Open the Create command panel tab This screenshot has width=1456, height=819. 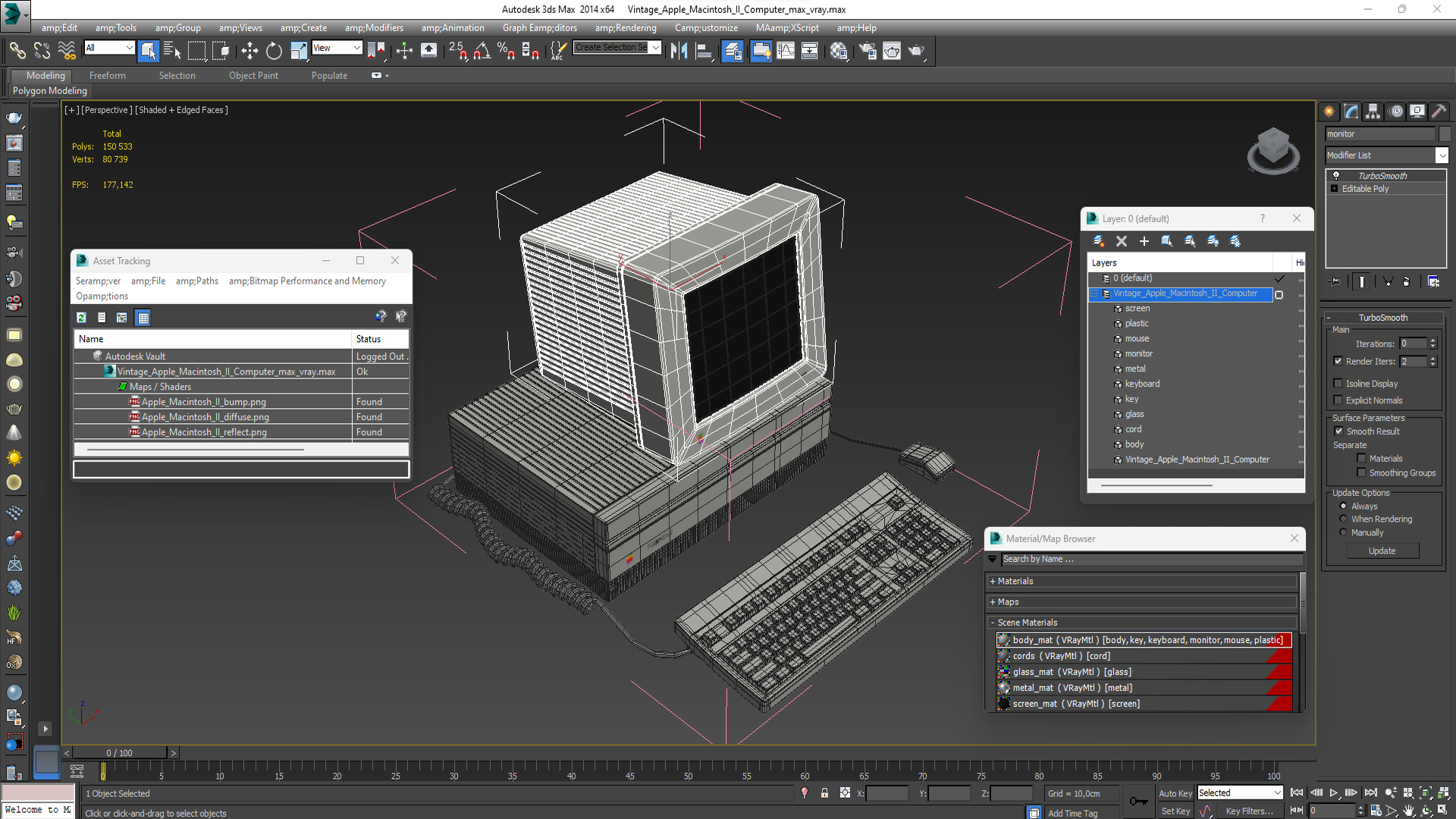[x=1329, y=111]
